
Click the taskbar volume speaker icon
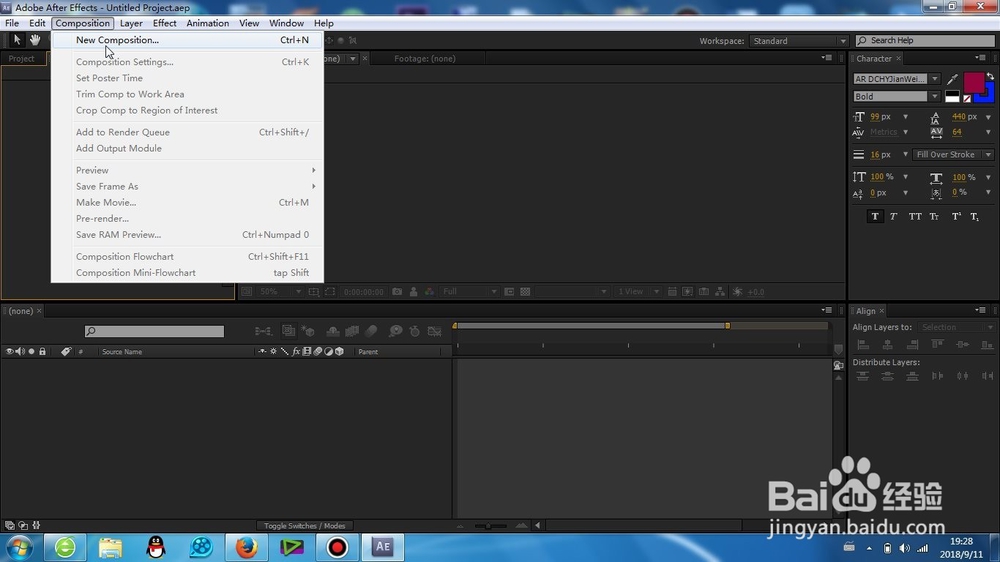point(904,548)
